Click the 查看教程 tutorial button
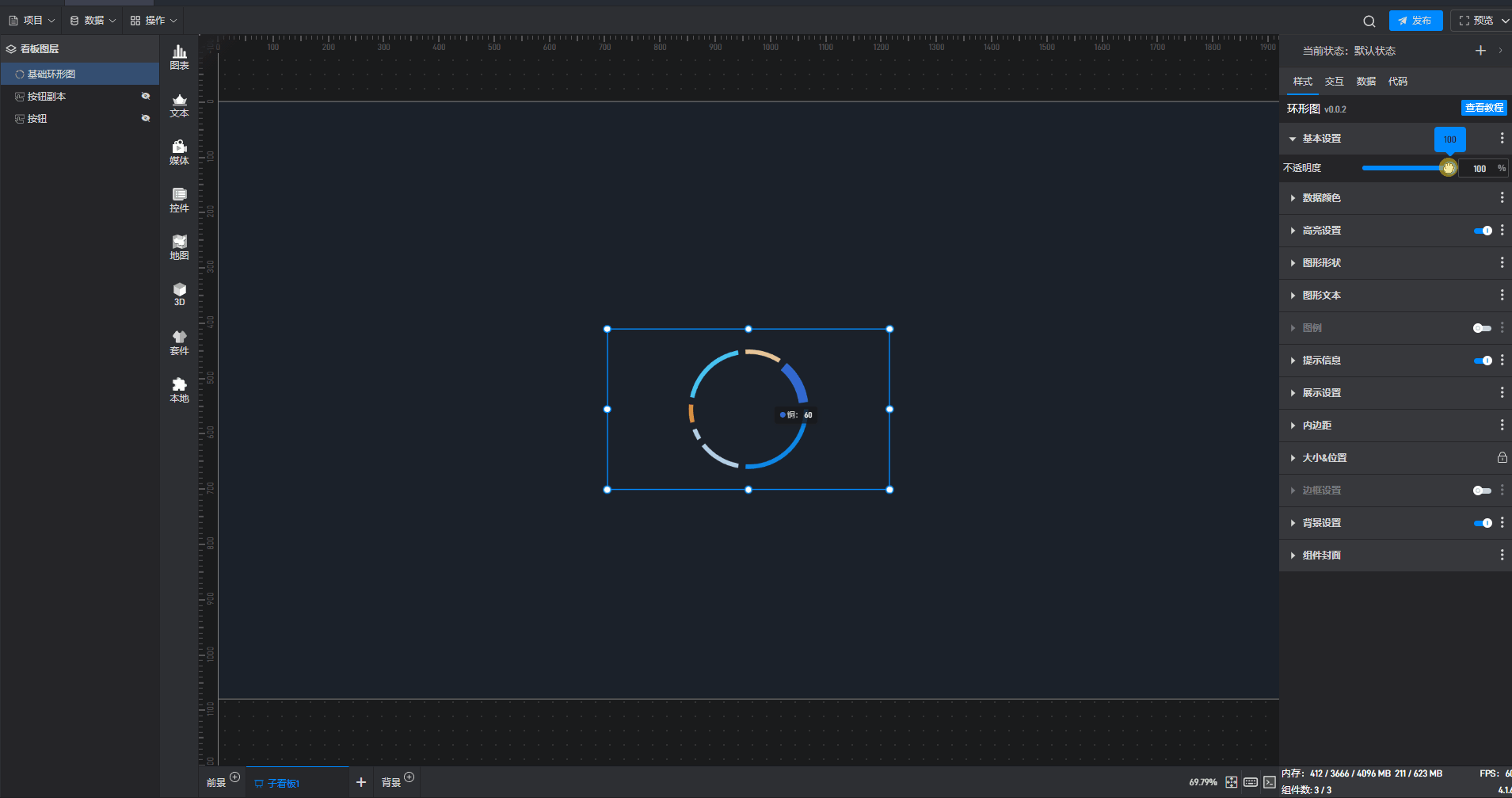1512x798 pixels. click(x=1483, y=108)
